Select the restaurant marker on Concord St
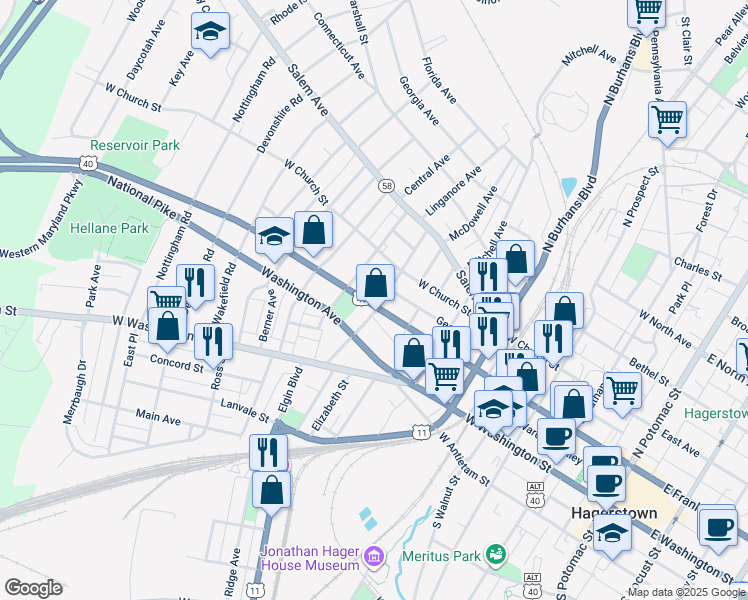 [x=213, y=344]
